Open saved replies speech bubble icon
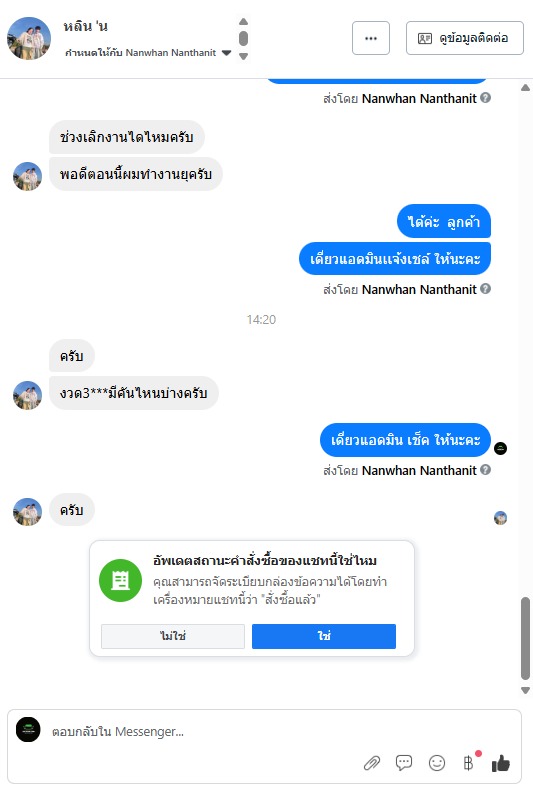Image resolution: width=533 pixels, height=787 pixels. [404, 763]
